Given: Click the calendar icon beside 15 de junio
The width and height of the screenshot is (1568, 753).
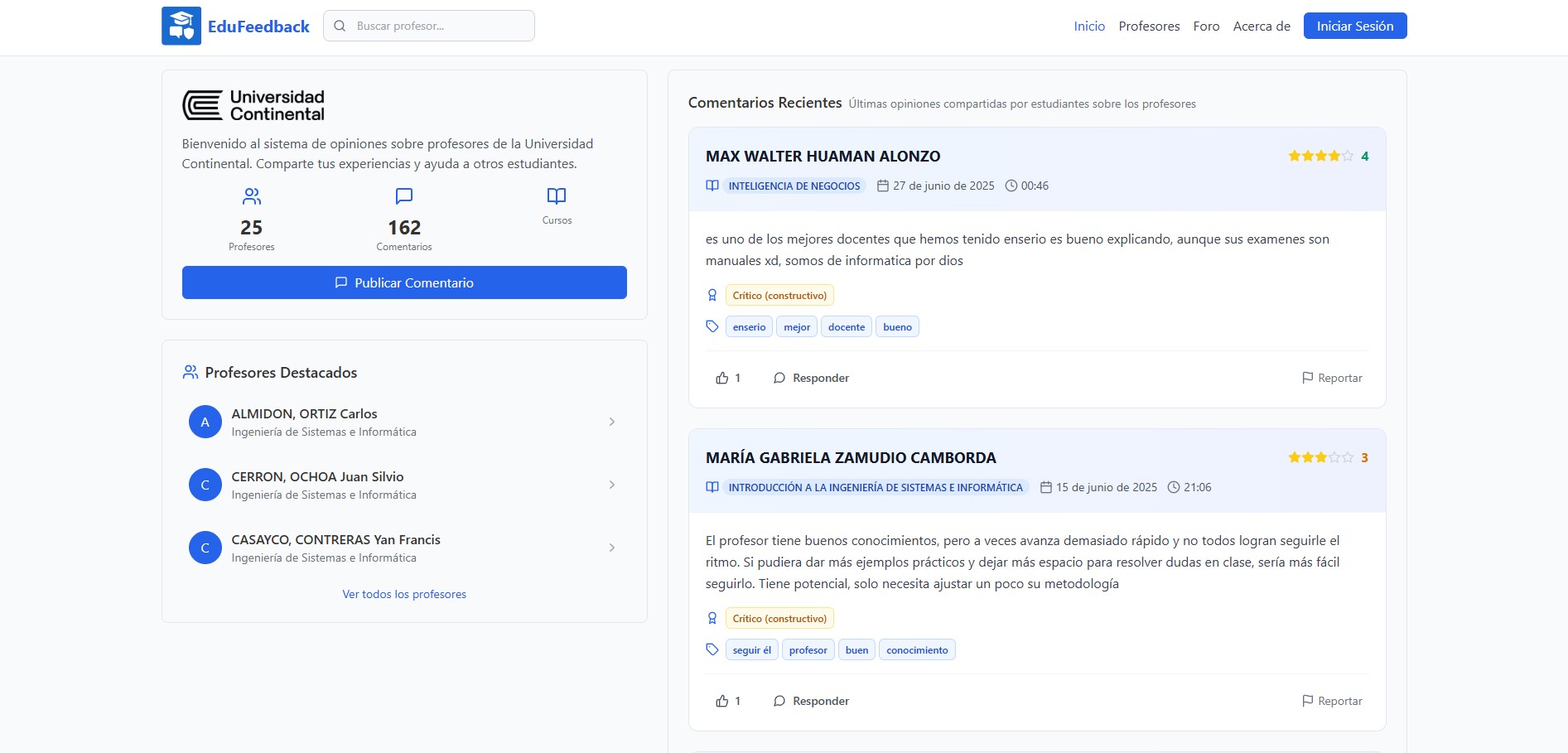Looking at the screenshot, I should (1046, 487).
